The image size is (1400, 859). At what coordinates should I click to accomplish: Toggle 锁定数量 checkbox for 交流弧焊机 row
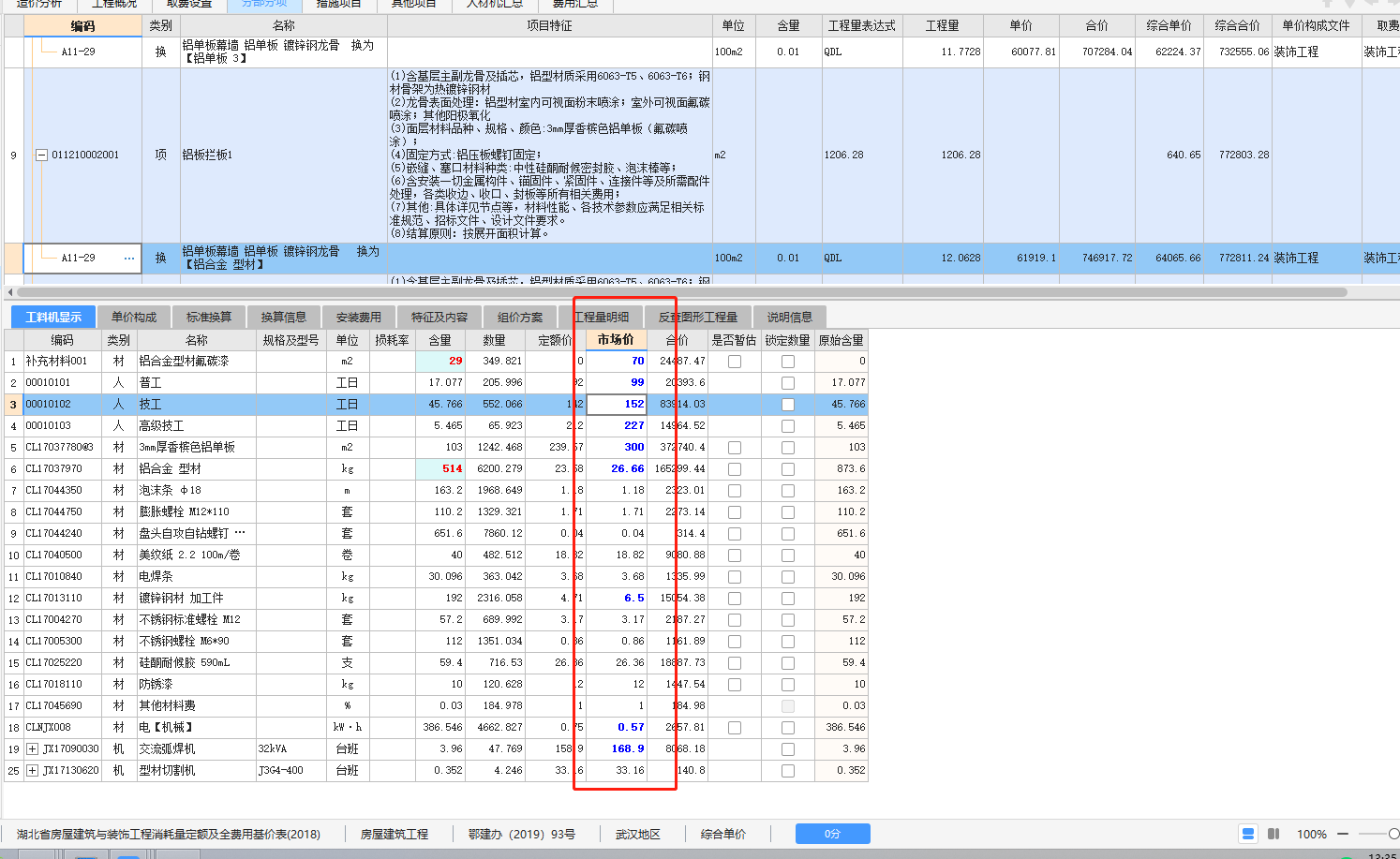coord(788,749)
